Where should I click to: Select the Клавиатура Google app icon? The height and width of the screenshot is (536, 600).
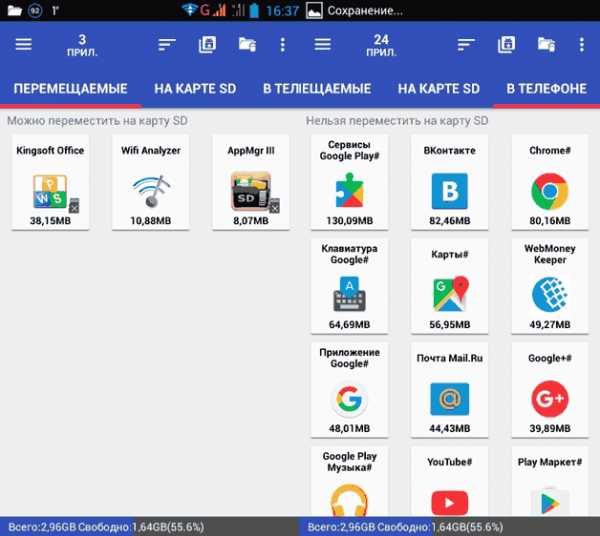(x=349, y=294)
